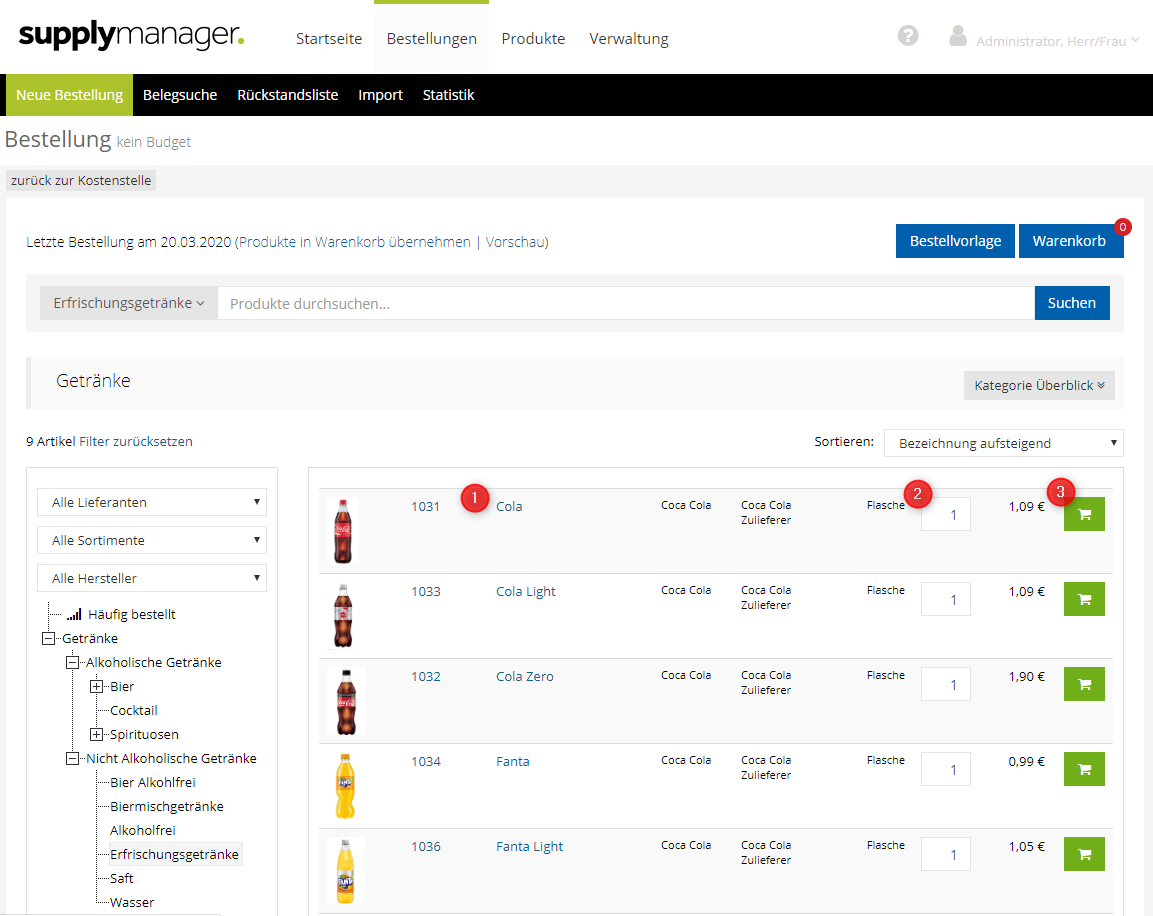Click the Filter zurücksetzen link
The width and height of the screenshot is (1153, 916).
pyautogui.click(x=136, y=441)
